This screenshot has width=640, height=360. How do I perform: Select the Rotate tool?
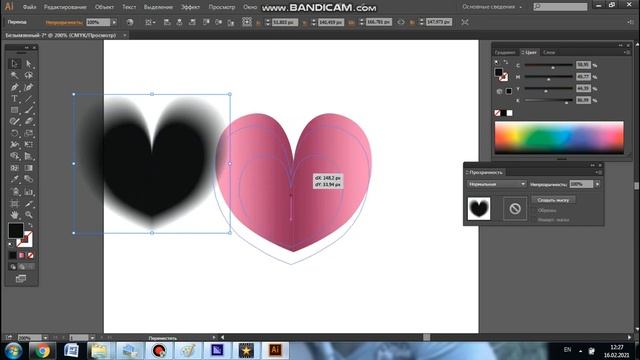point(15,133)
